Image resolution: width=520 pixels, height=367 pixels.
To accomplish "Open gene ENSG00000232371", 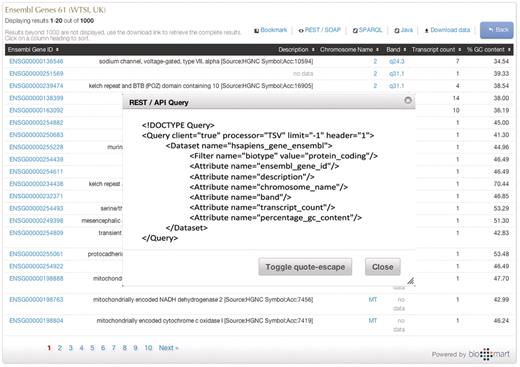I will (36, 196).
